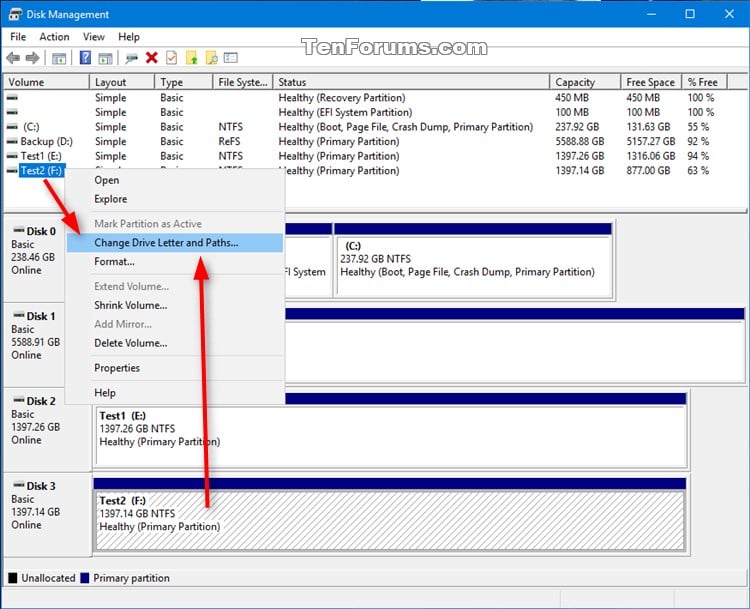
Task: Select highlighted Test2 (F:) in the volume list
Action: coord(42,171)
